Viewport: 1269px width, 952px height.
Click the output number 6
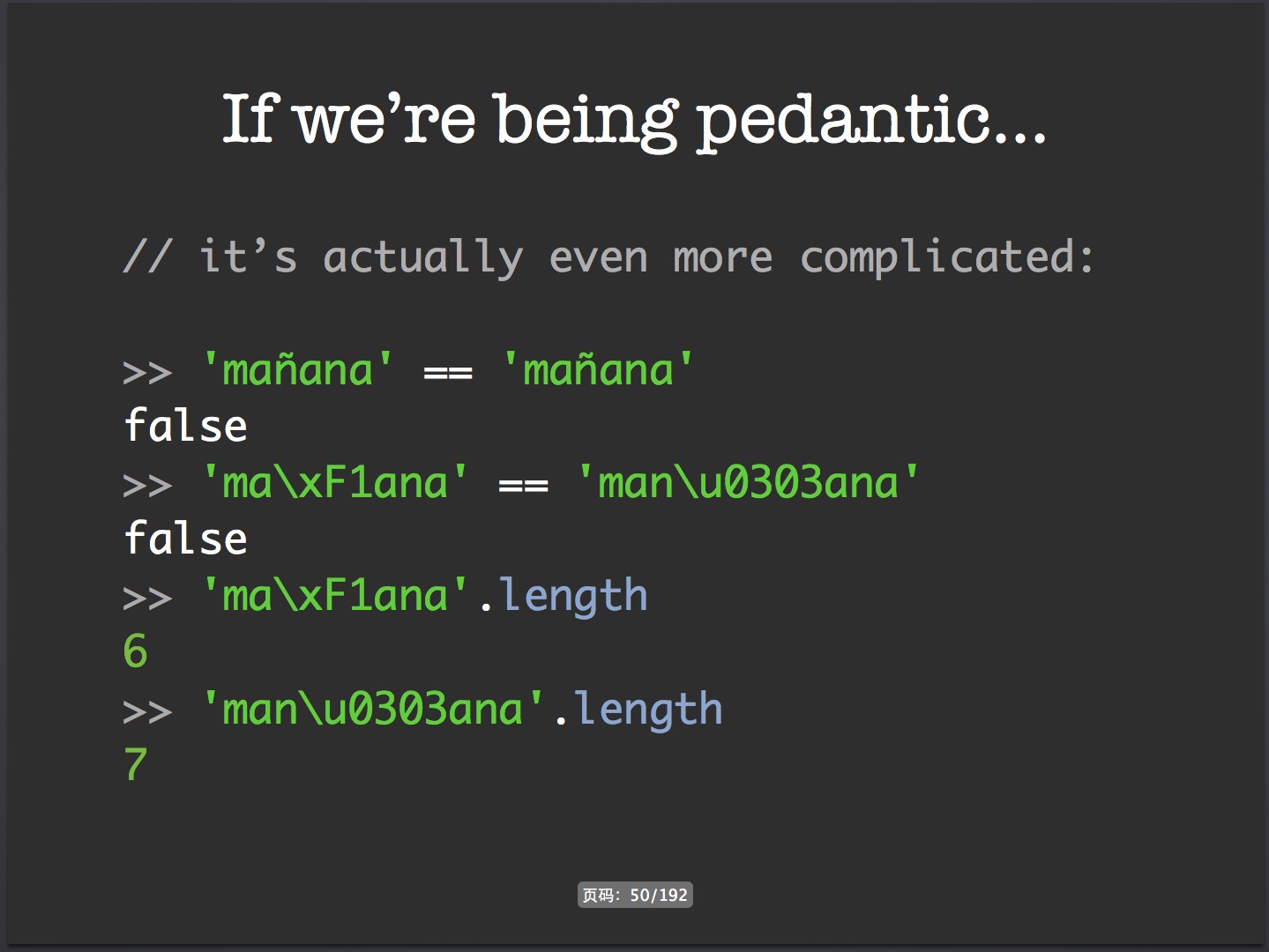(x=136, y=651)
